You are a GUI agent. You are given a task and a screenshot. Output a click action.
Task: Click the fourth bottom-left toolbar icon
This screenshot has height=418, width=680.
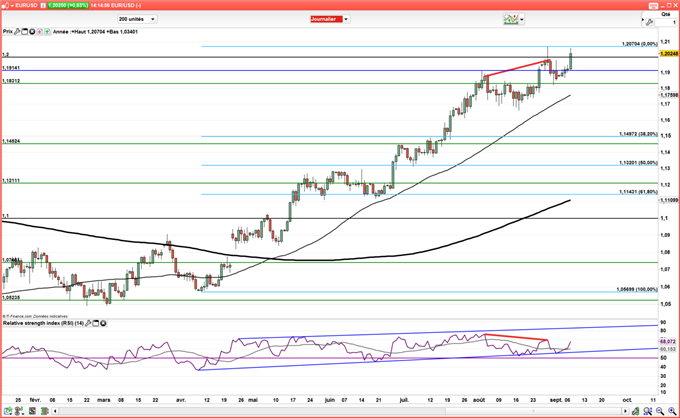[44, 411]
